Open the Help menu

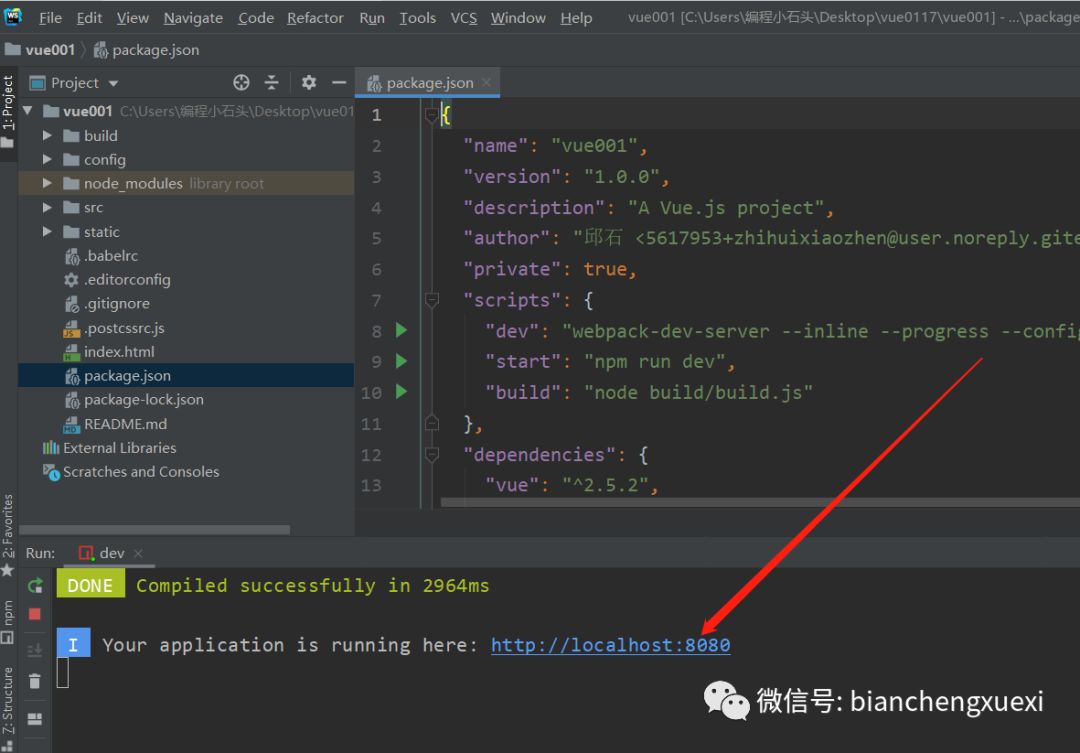(576, 17)
